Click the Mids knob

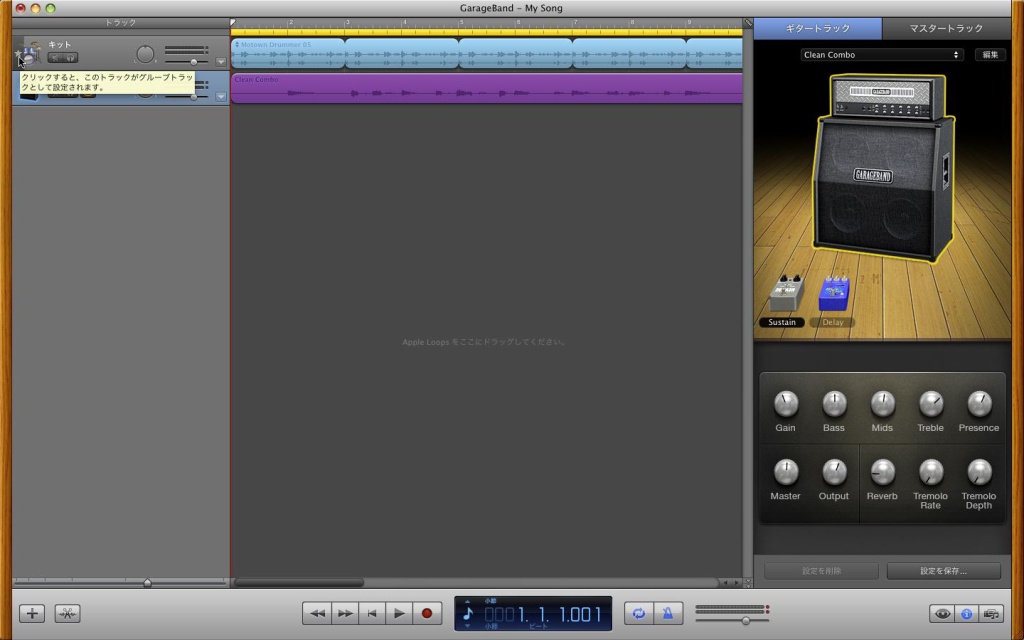[x=882, y=404]
